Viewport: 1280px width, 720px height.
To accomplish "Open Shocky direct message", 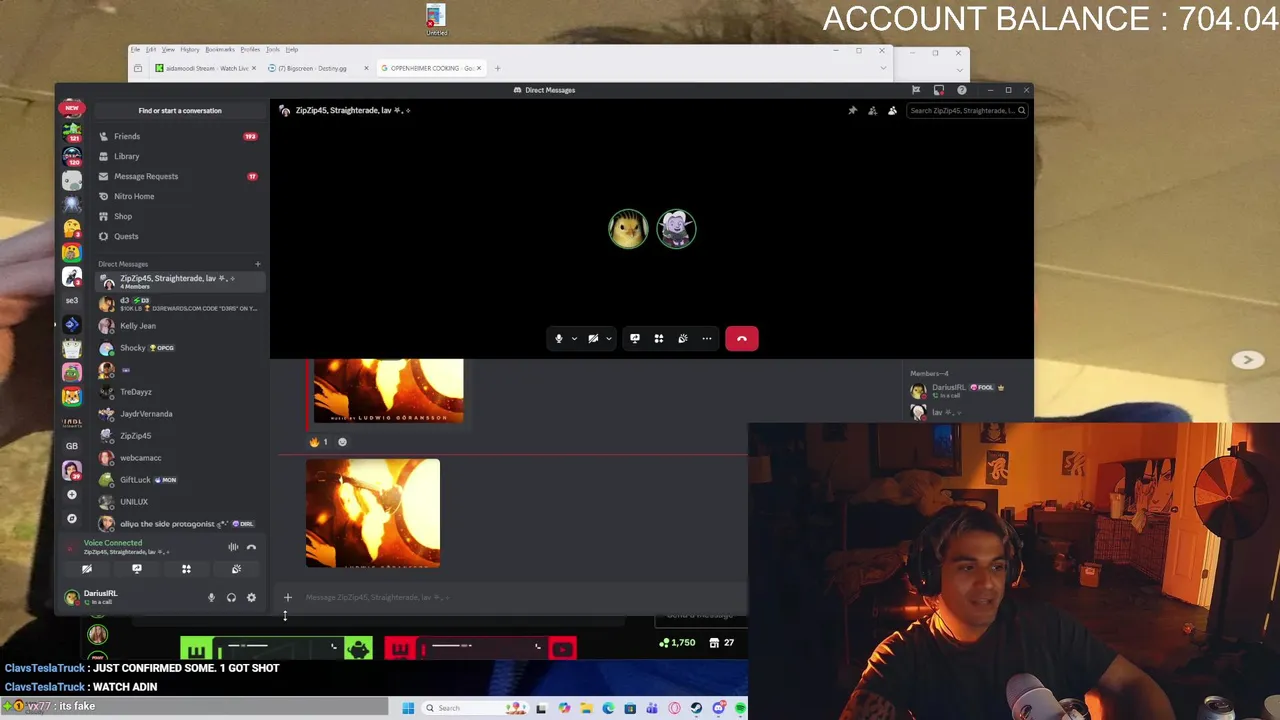I will click(x=179, y=348).
